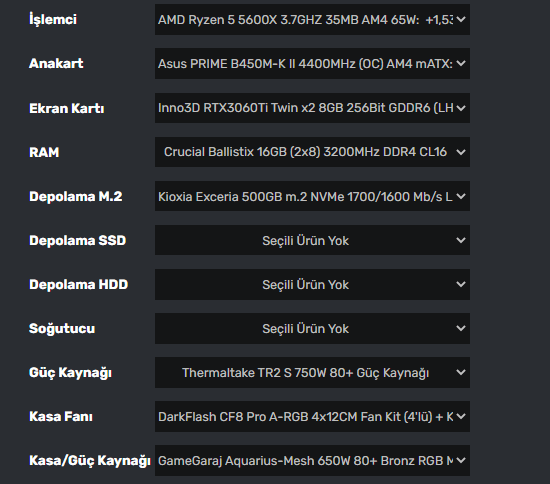Expand the Ekran Kartı dropdown
The image size is (550, 484).
coord(312,108)
